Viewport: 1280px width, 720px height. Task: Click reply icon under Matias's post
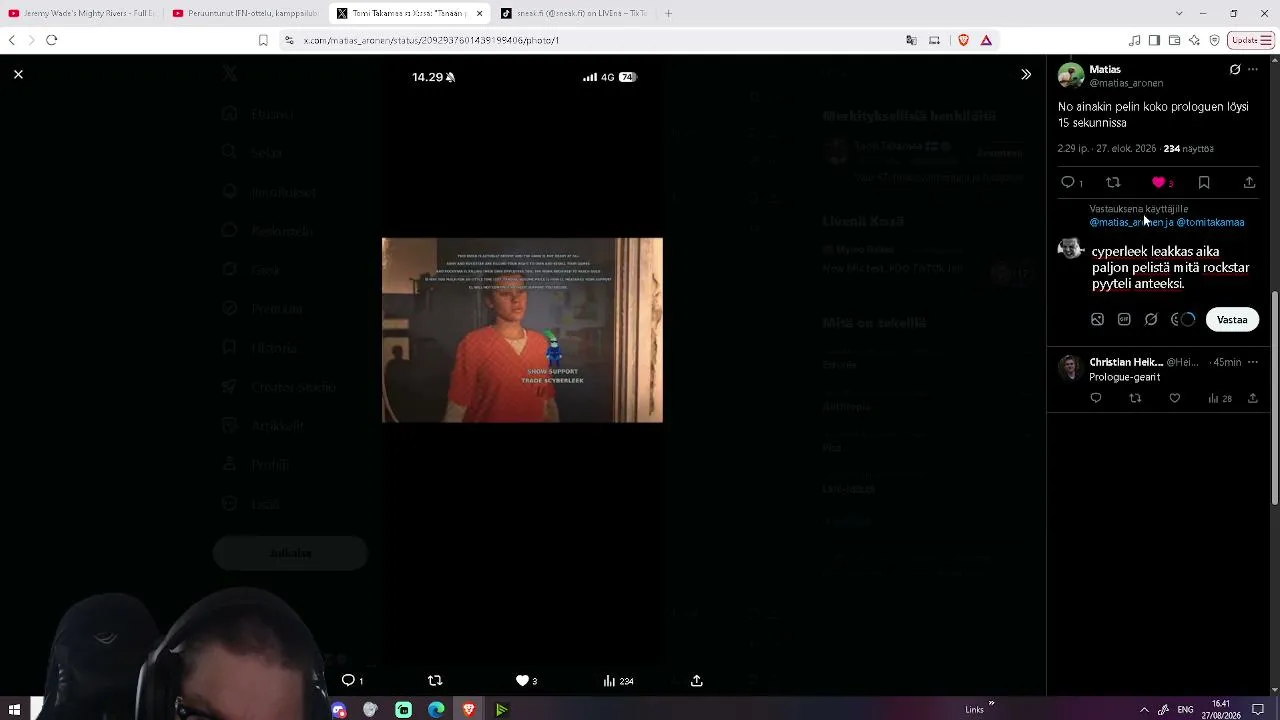coord(1068,182)
